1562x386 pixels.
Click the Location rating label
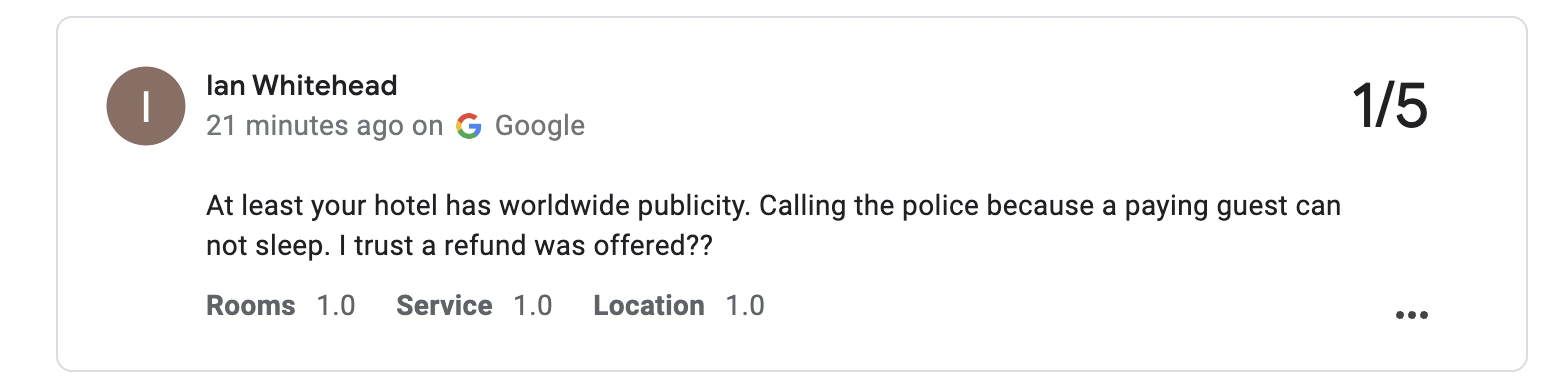pos(649,305)
